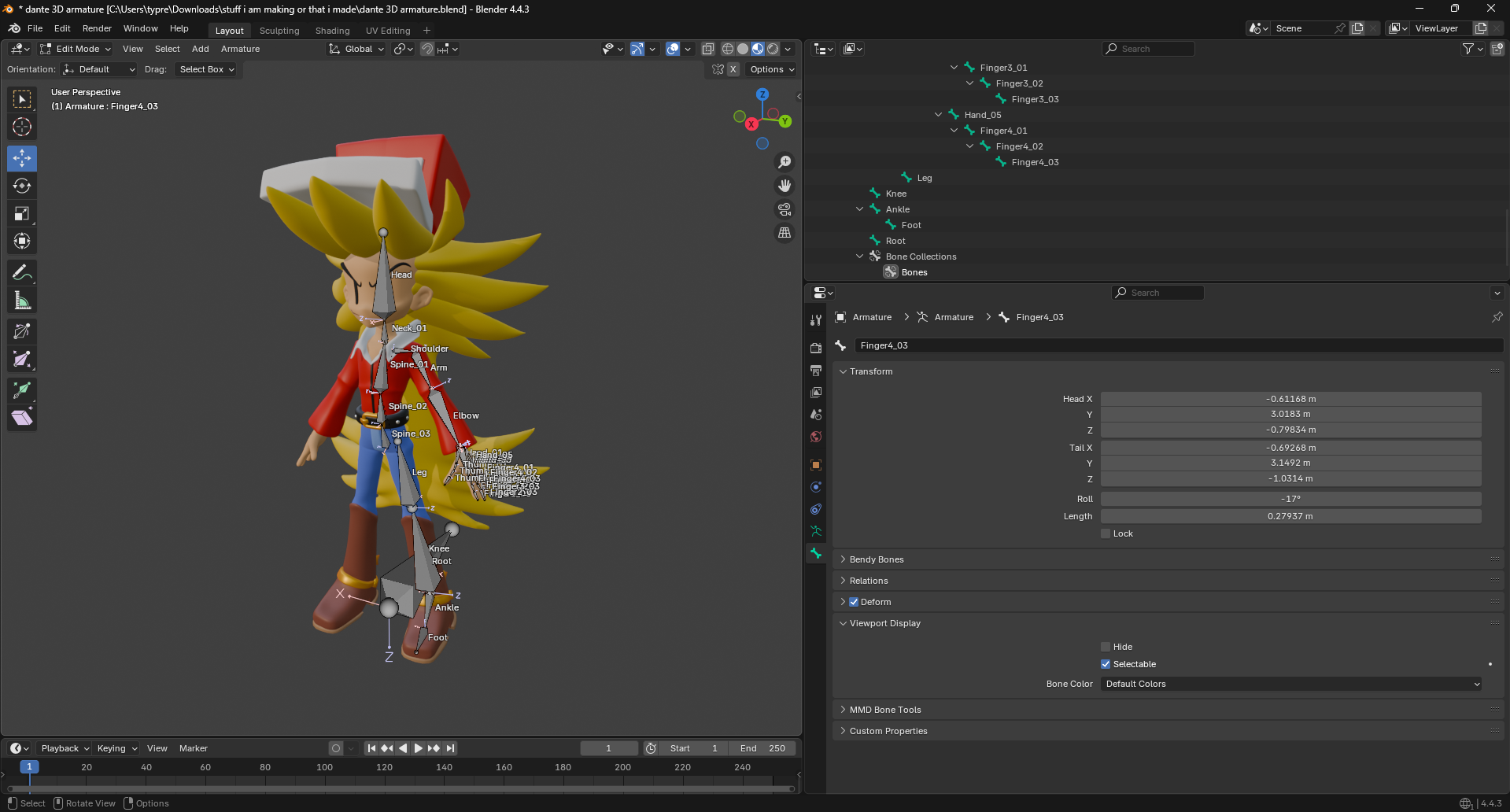The image size is (1510, 812).
Task: Switch to wireframe viewport shading
Action: coord(728,49)
